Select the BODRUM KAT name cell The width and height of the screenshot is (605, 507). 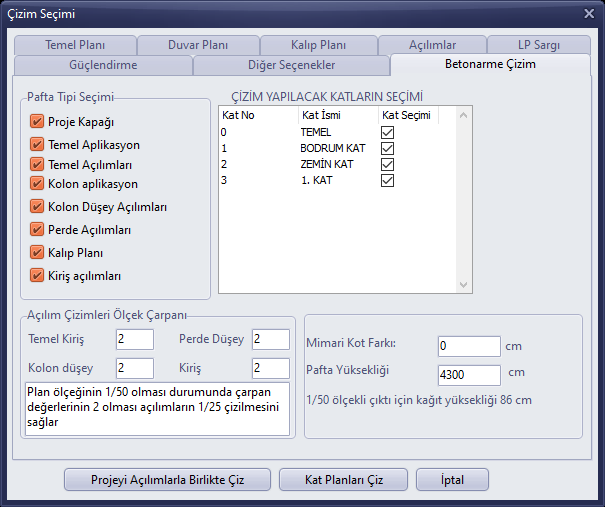pyautogui.click(x=333, y=149)
